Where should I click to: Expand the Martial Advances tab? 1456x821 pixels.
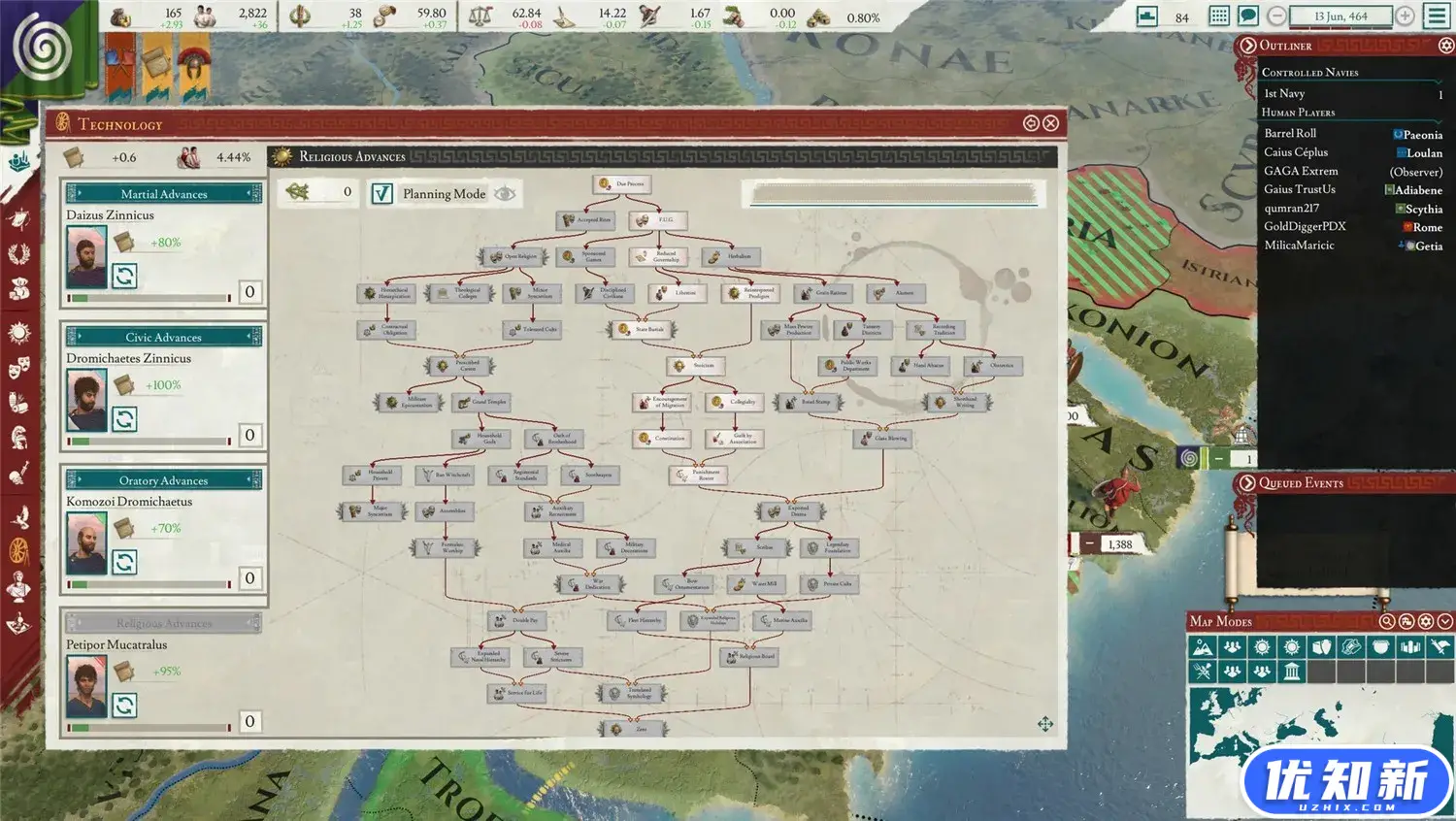[164, 193]
